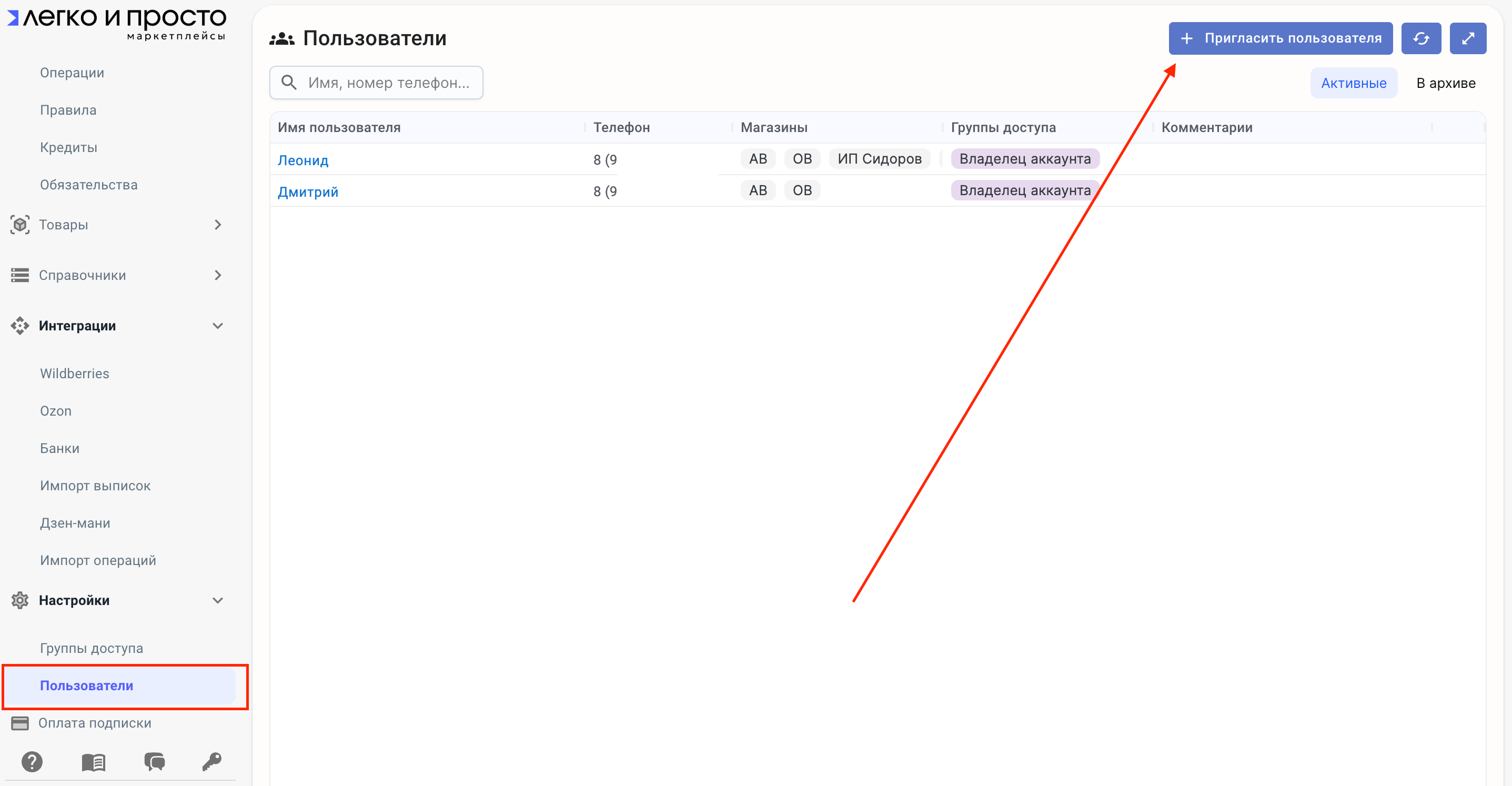Viewport: 1512px width, 786px height.
Task: Open the knowledge base book icon
Action: point(93,762)
